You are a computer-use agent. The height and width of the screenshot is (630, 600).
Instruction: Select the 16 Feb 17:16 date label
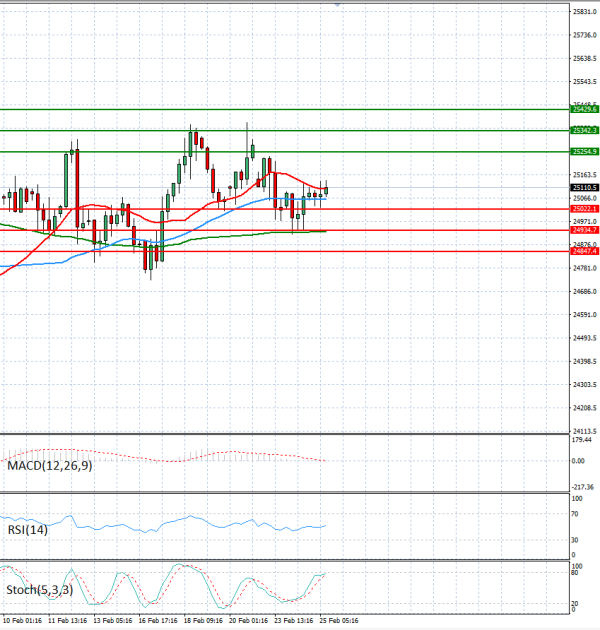coord(158,622)
